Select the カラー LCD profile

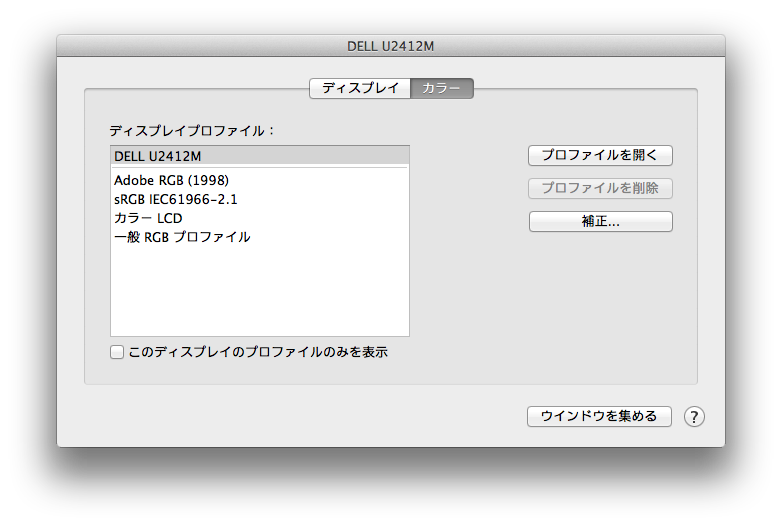tap(260, 218)
